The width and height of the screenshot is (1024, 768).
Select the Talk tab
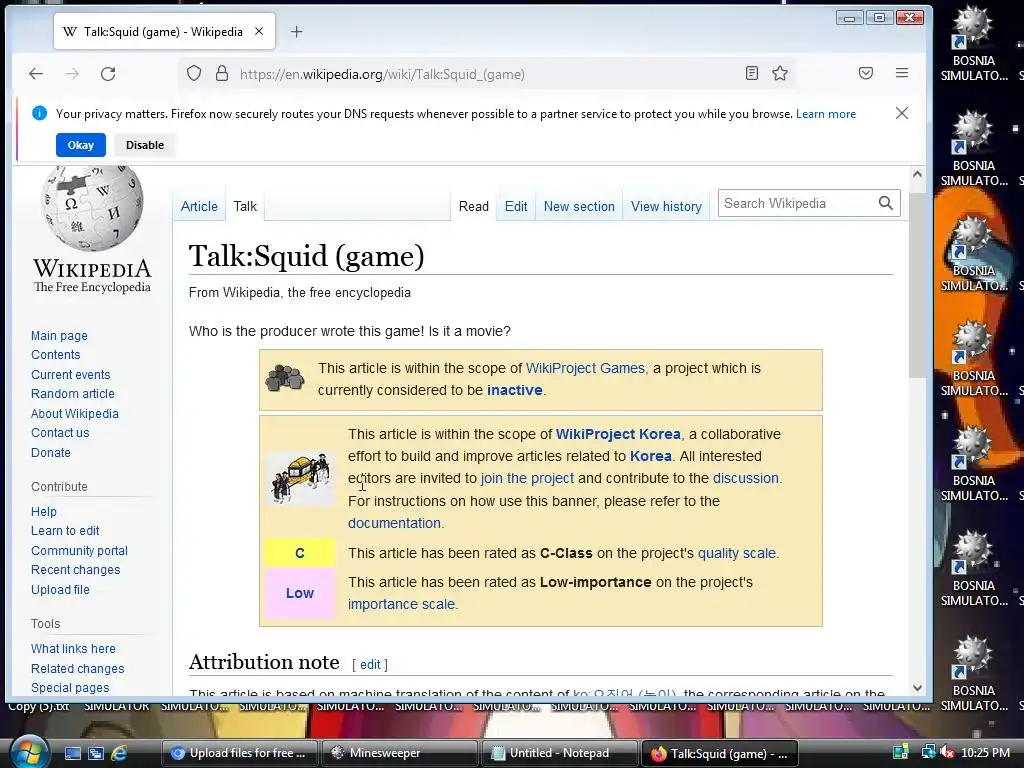[246, 206]
